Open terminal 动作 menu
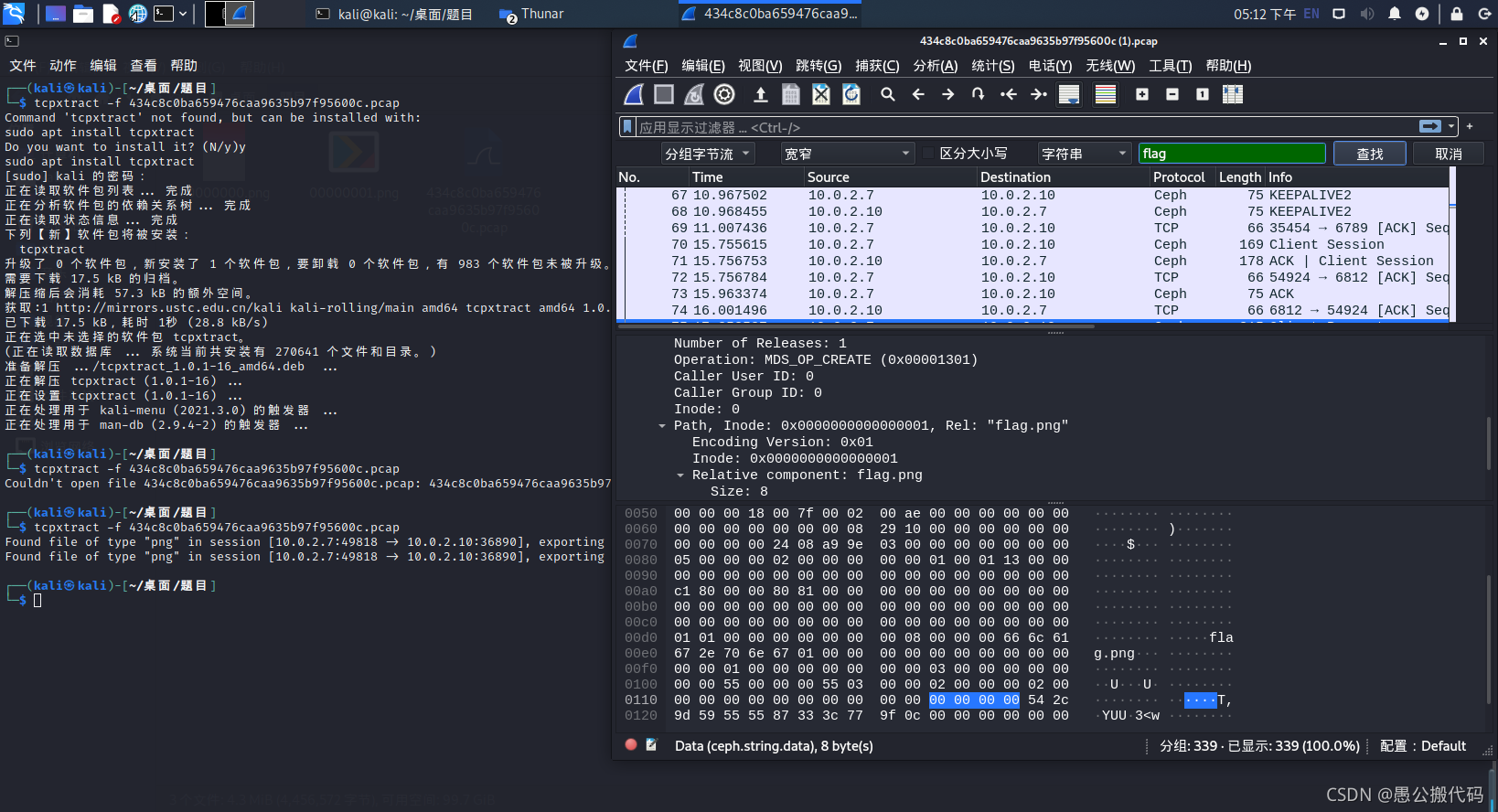 tap(63, 66)
